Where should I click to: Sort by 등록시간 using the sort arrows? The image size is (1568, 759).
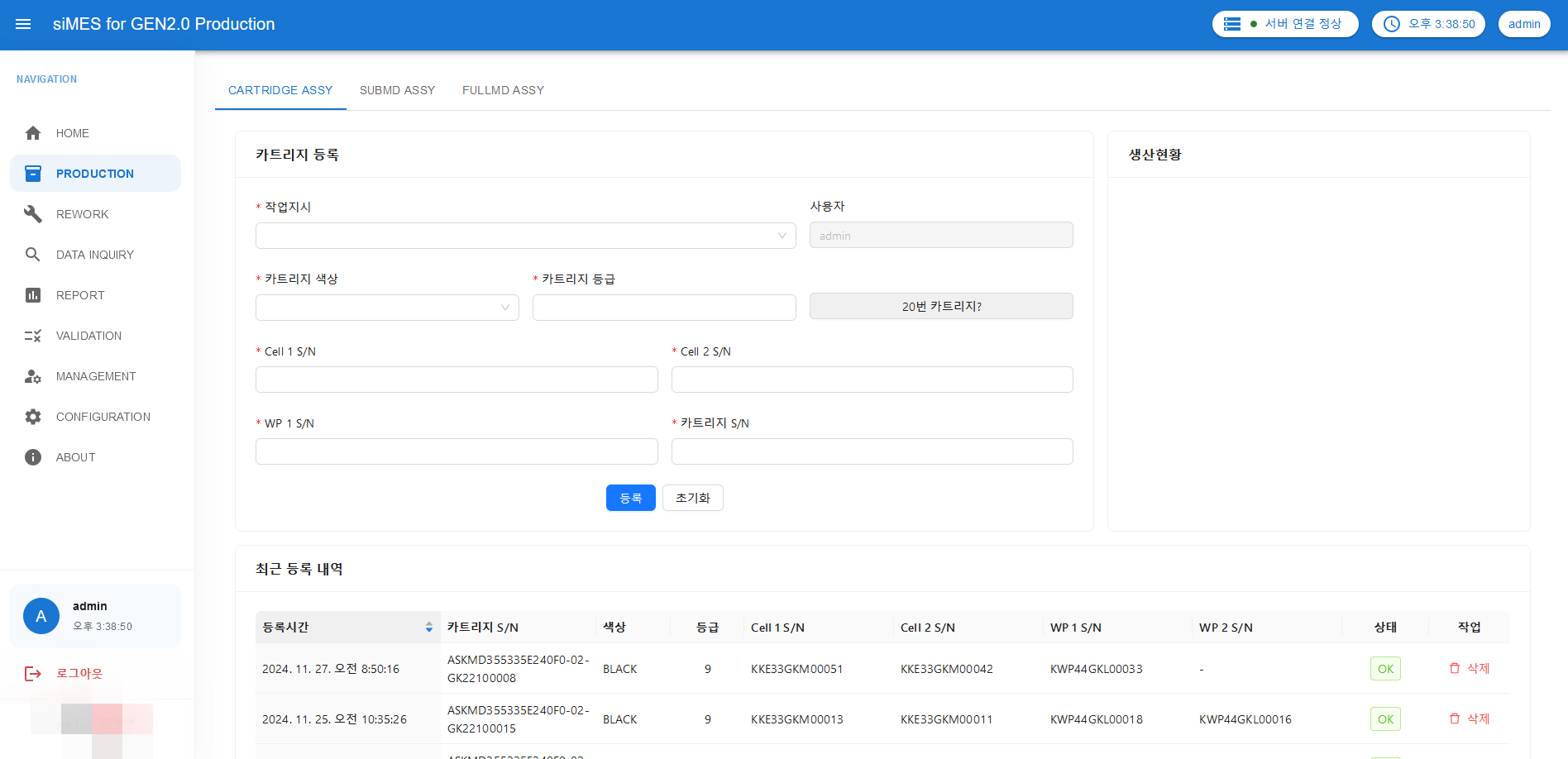tap(429, 628)
